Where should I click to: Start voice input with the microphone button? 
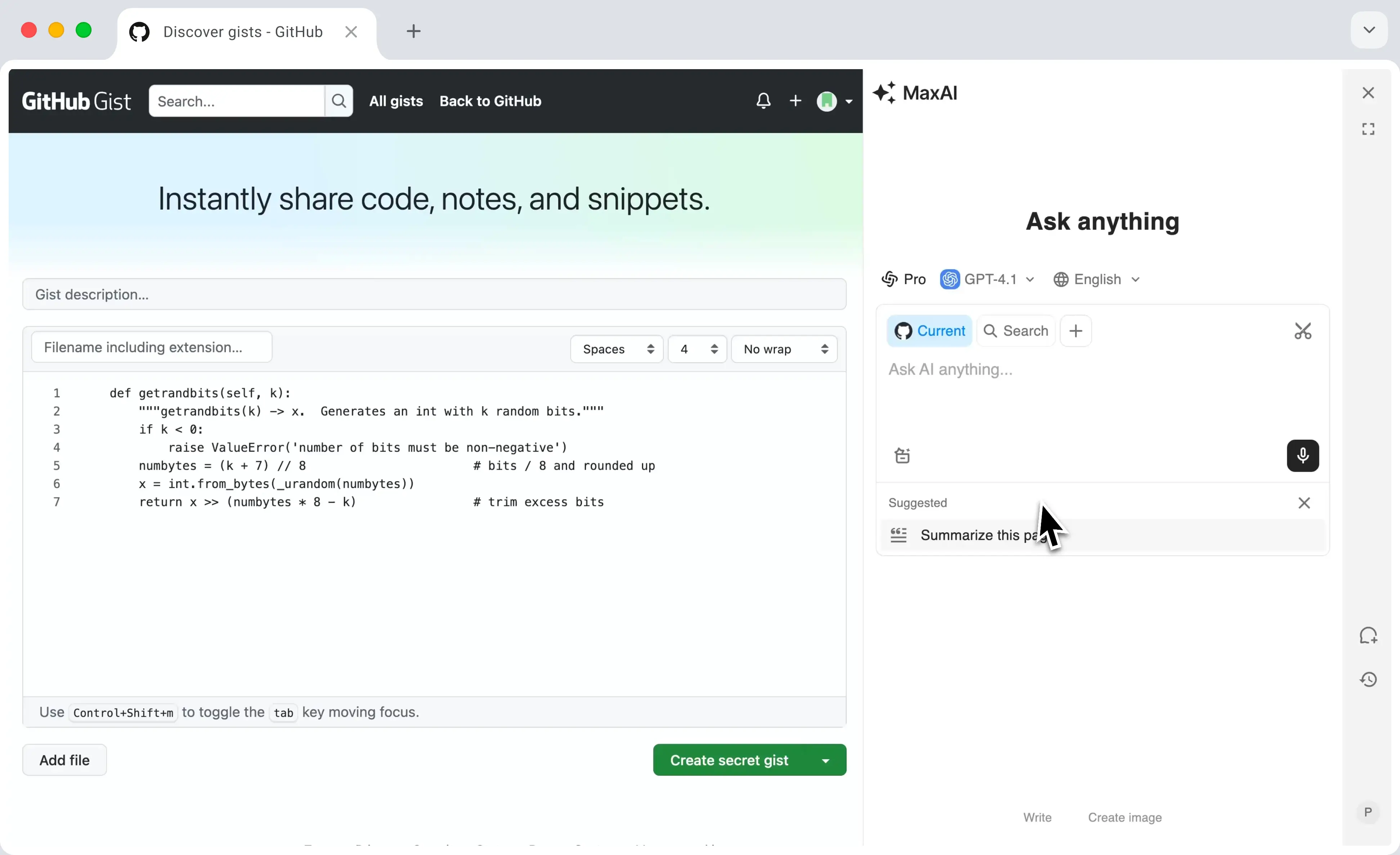1303,456
